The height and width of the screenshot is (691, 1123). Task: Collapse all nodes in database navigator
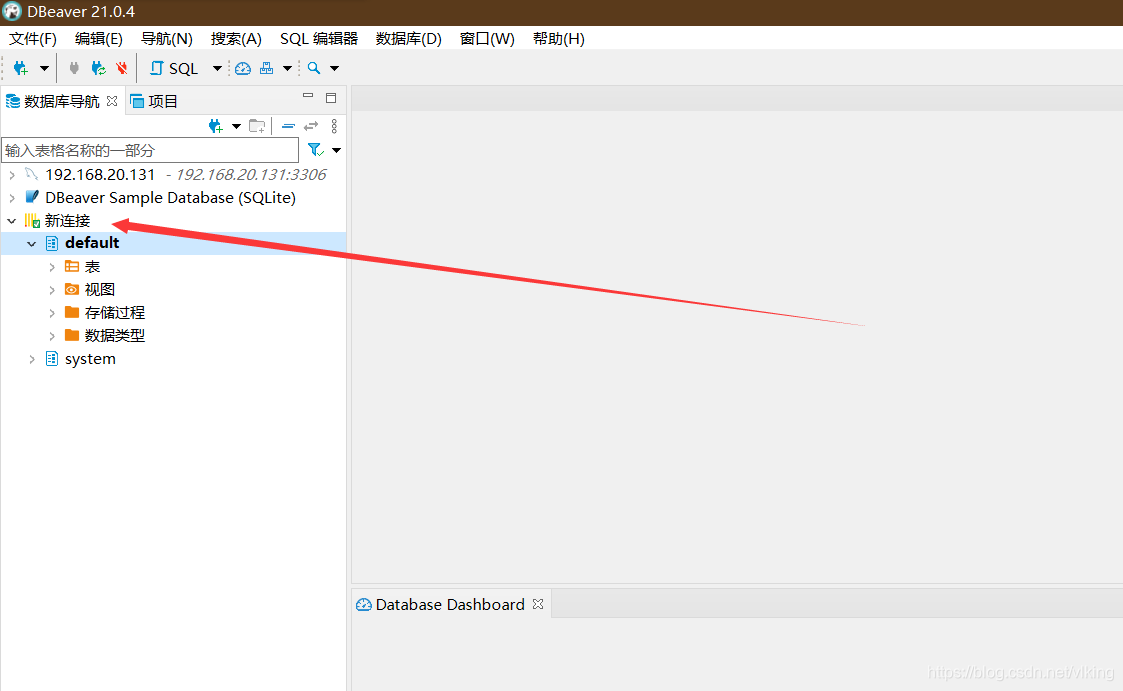click(x=287, y=126)
